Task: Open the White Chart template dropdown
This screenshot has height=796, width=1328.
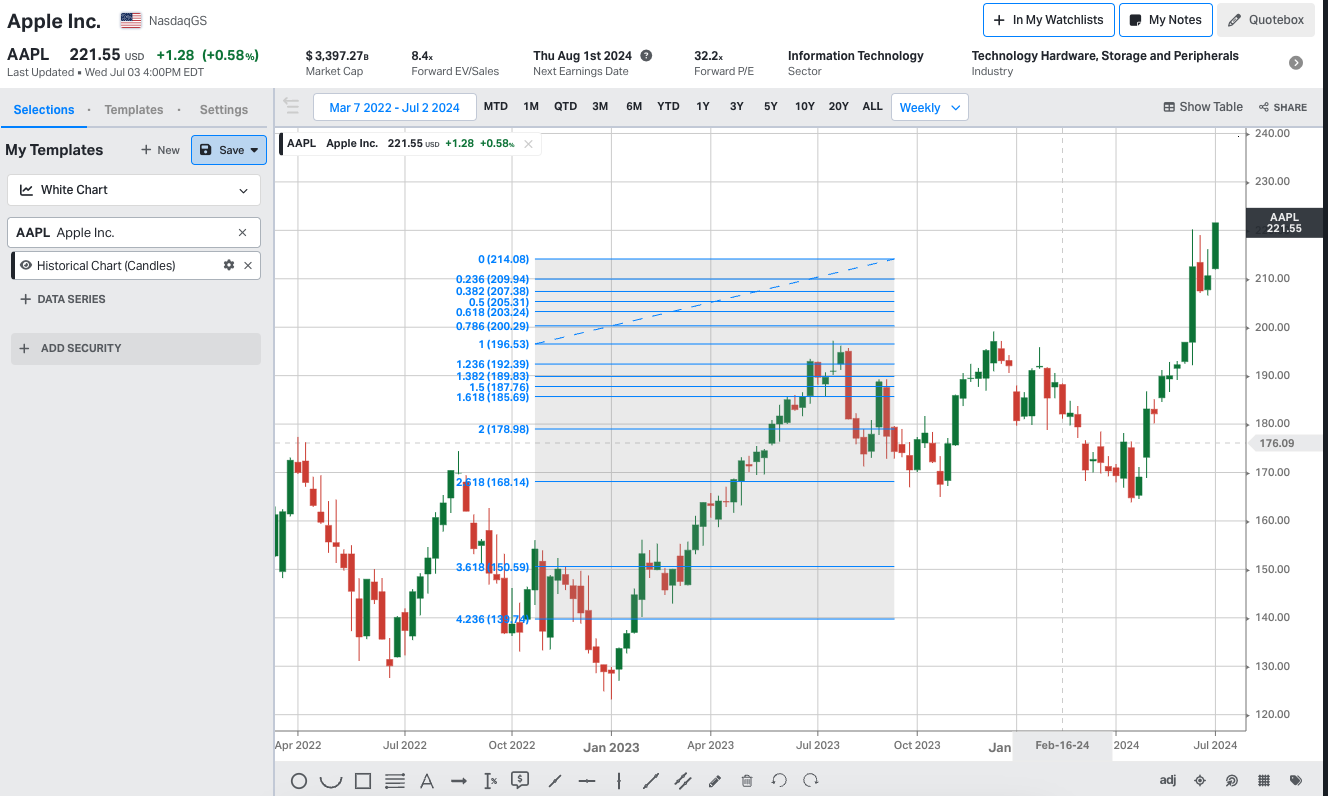Action: (x=134, y=190)
